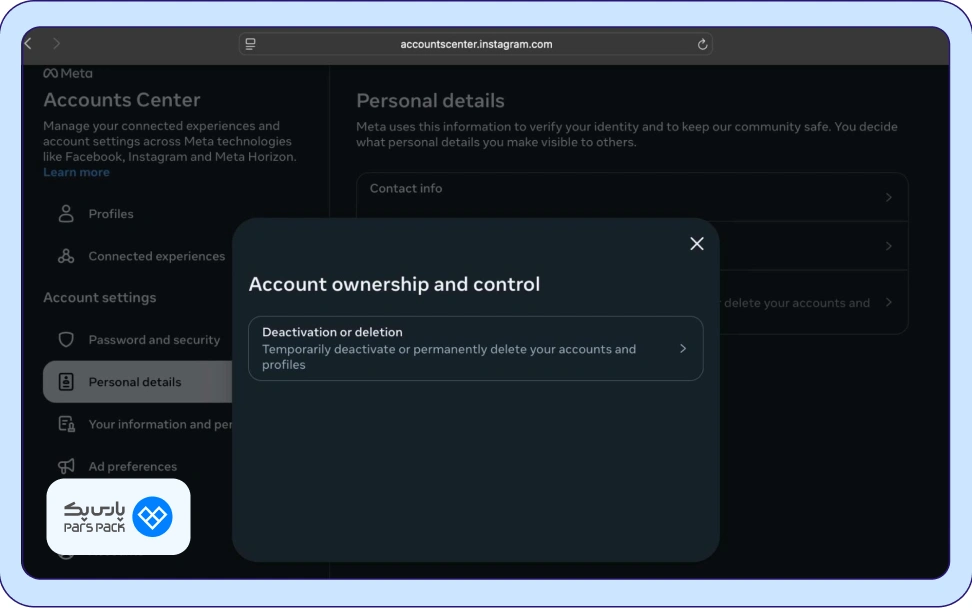Click the Profiles person icon in sidebar
The width and height of the screenshot is (972, 608).
click(x=66, y=214)
